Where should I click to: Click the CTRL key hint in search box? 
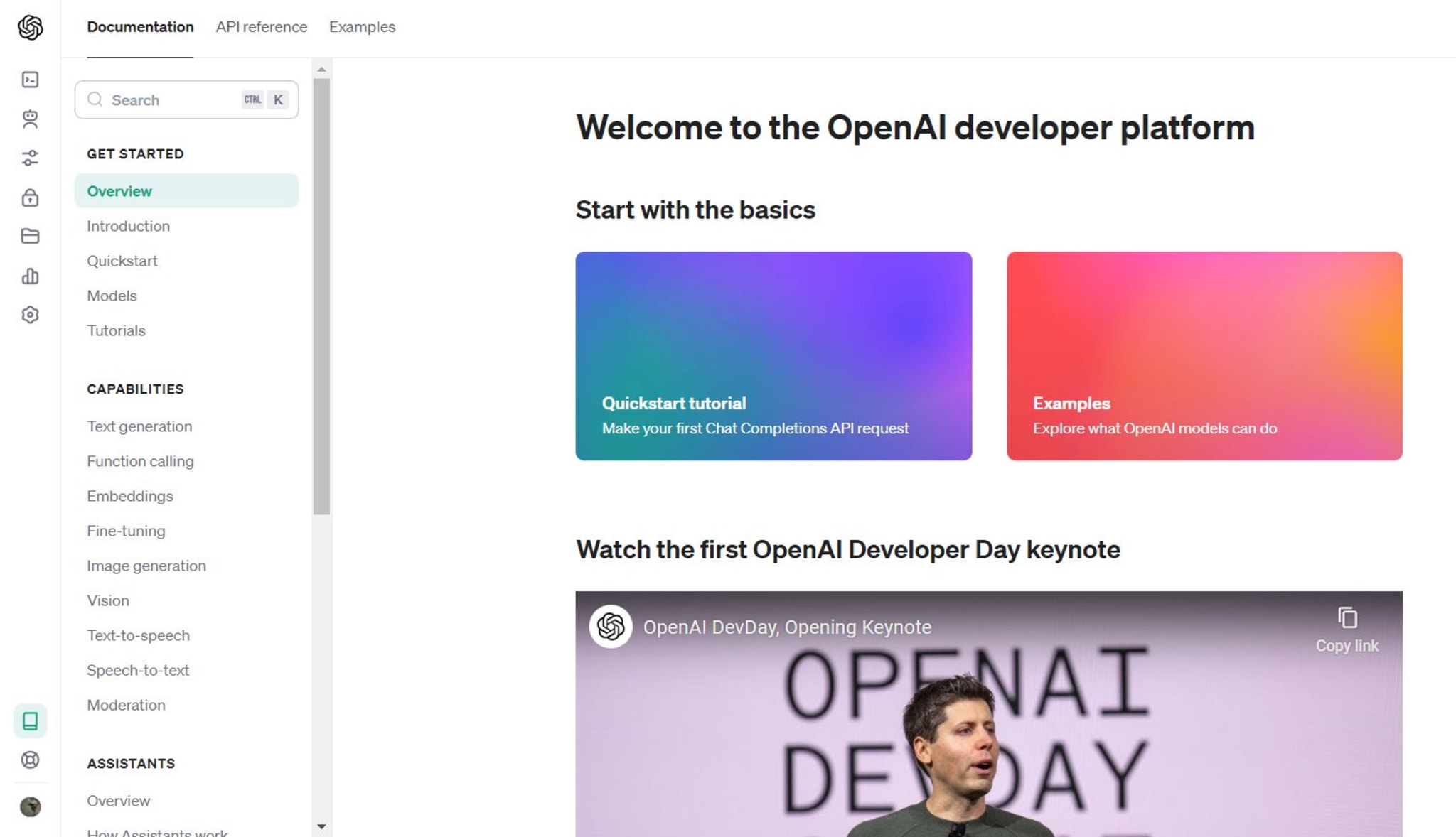[252, 99]
